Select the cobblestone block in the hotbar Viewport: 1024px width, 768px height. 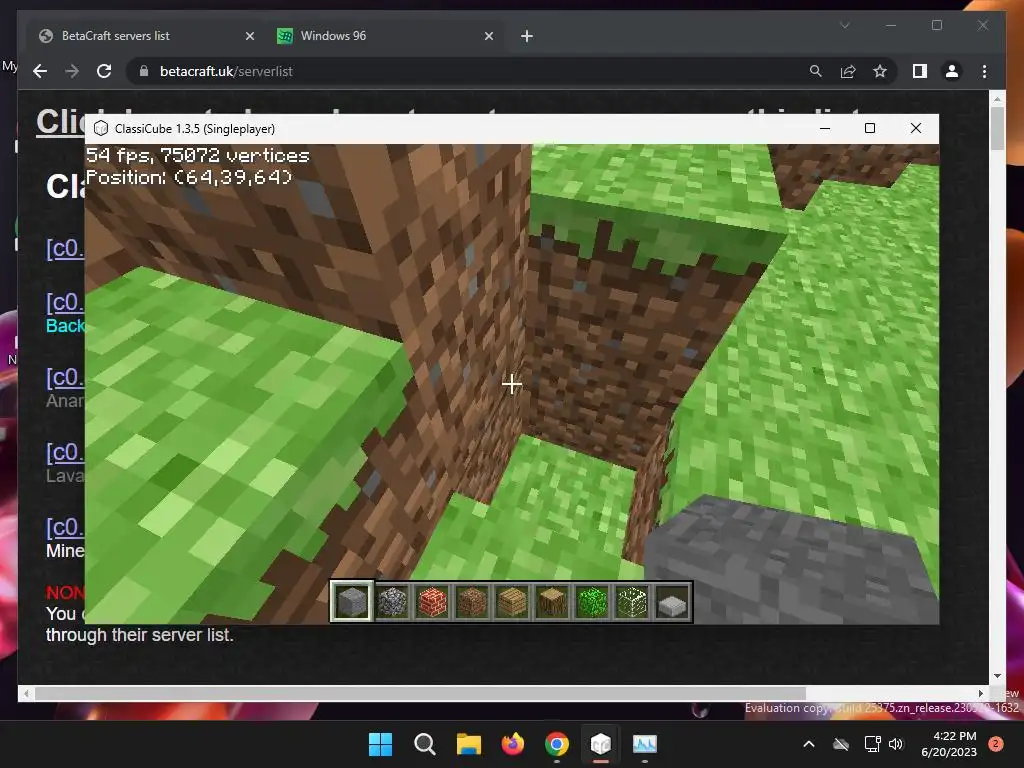pos(392,601)
